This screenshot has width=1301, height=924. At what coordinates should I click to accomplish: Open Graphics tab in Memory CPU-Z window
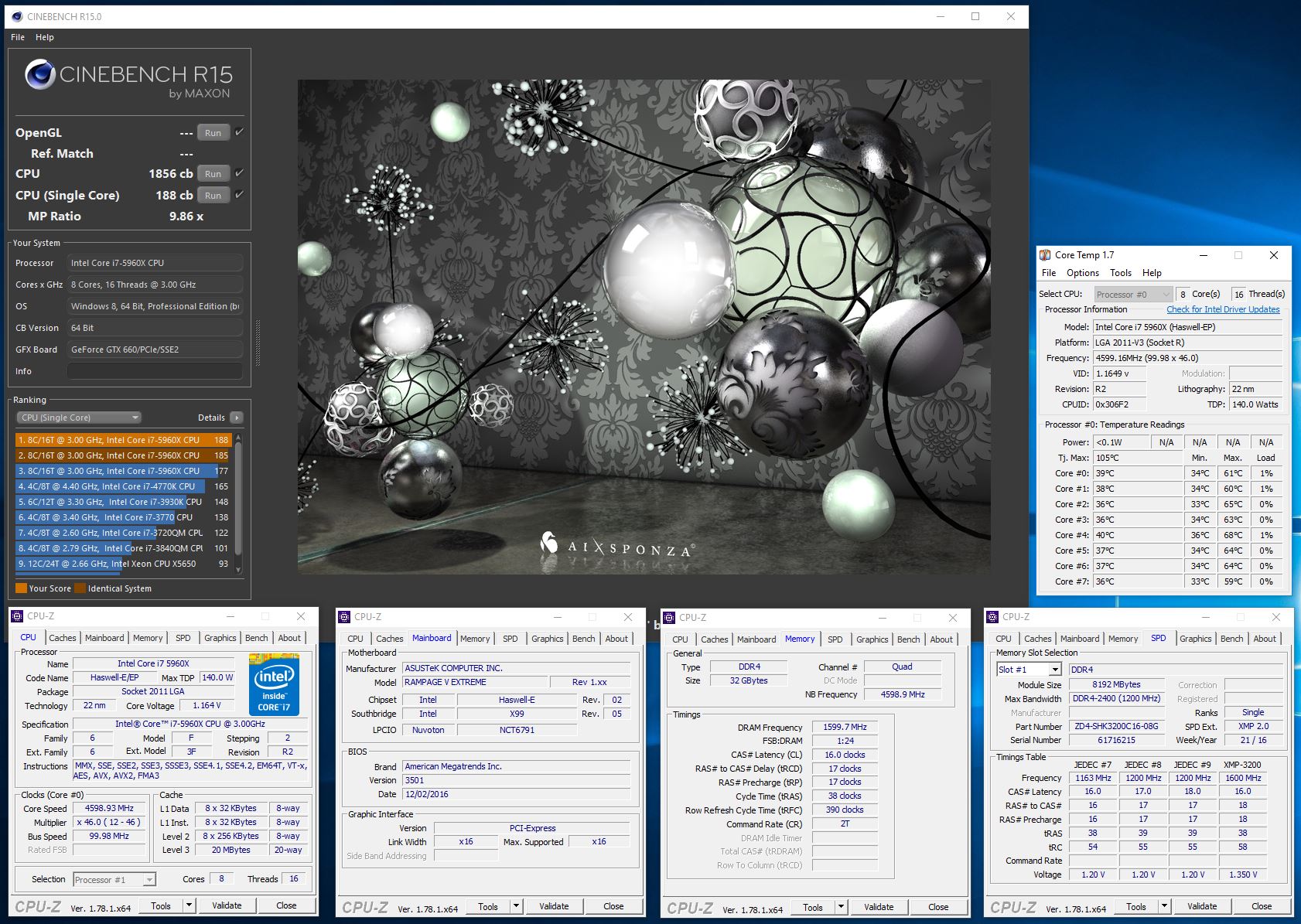[872, 639]
